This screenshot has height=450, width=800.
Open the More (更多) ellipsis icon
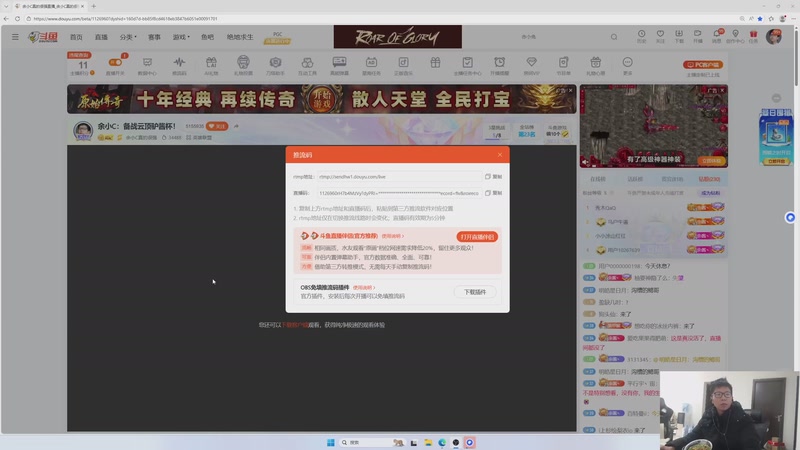[628, 64]
